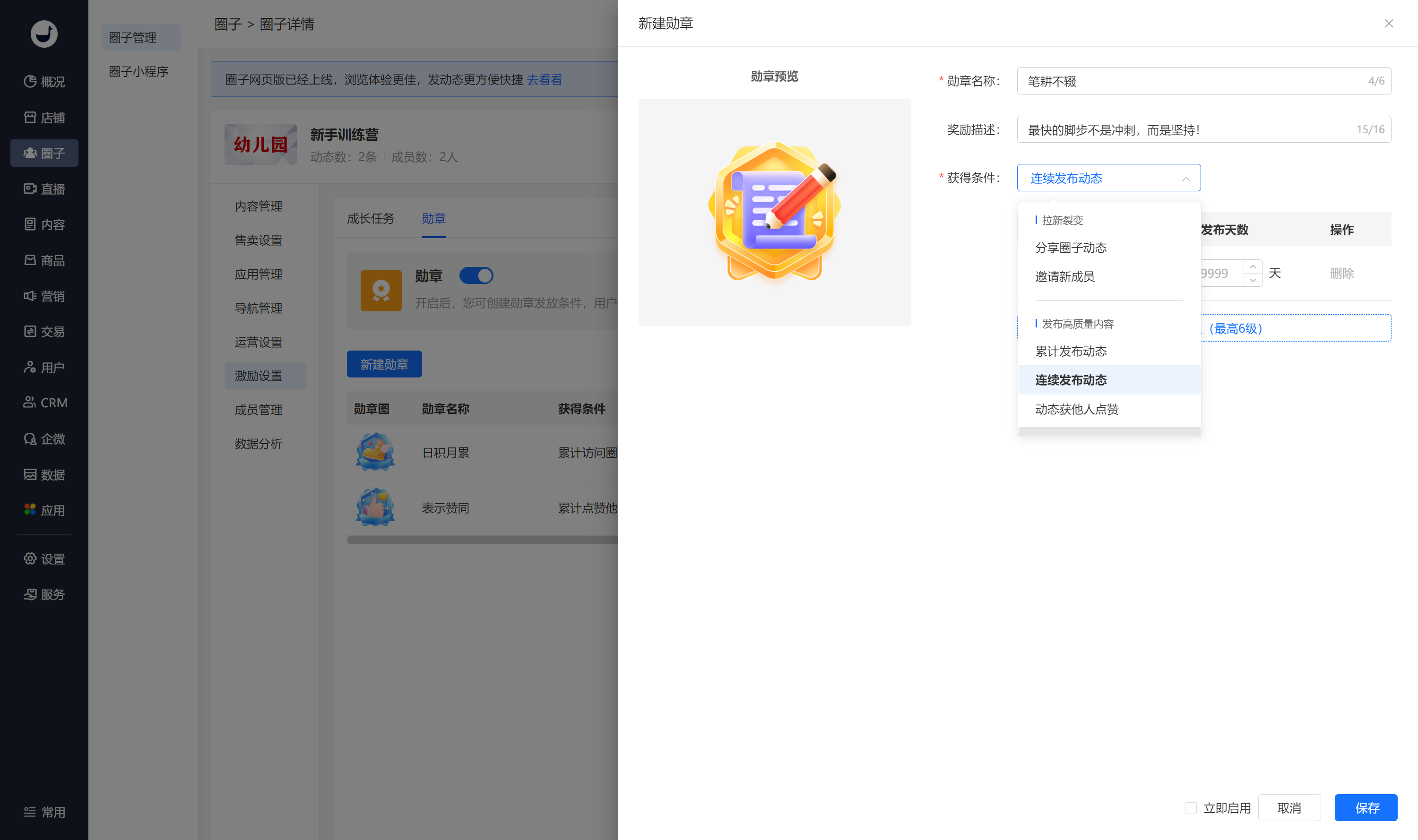This screenshot has width=1418, height=840.
Task: Check the 立即启用 checkbox
Action: coord(1190,808)
